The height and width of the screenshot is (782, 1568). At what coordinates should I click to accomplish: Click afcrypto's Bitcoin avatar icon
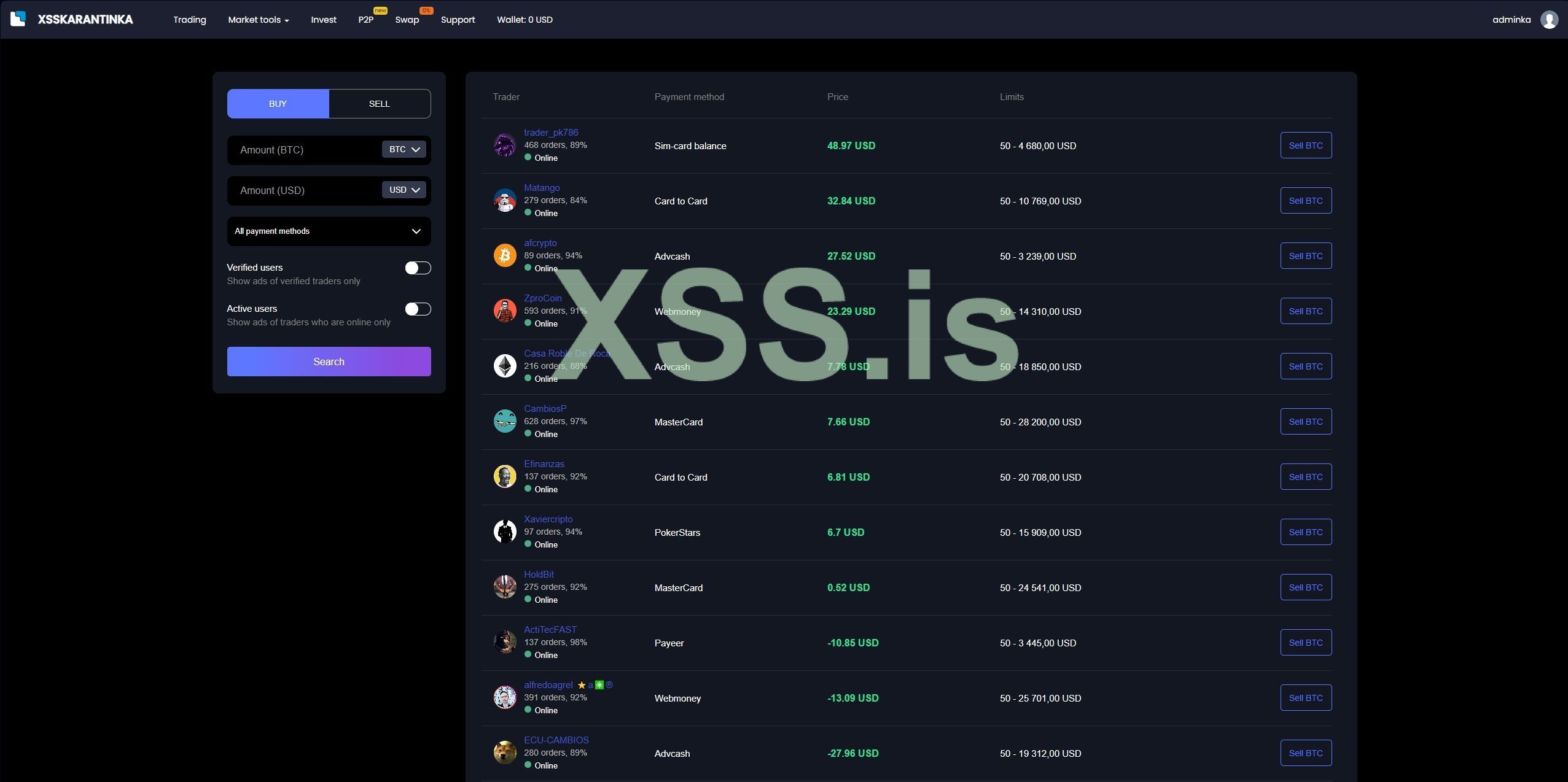click(x=505, y=255)
